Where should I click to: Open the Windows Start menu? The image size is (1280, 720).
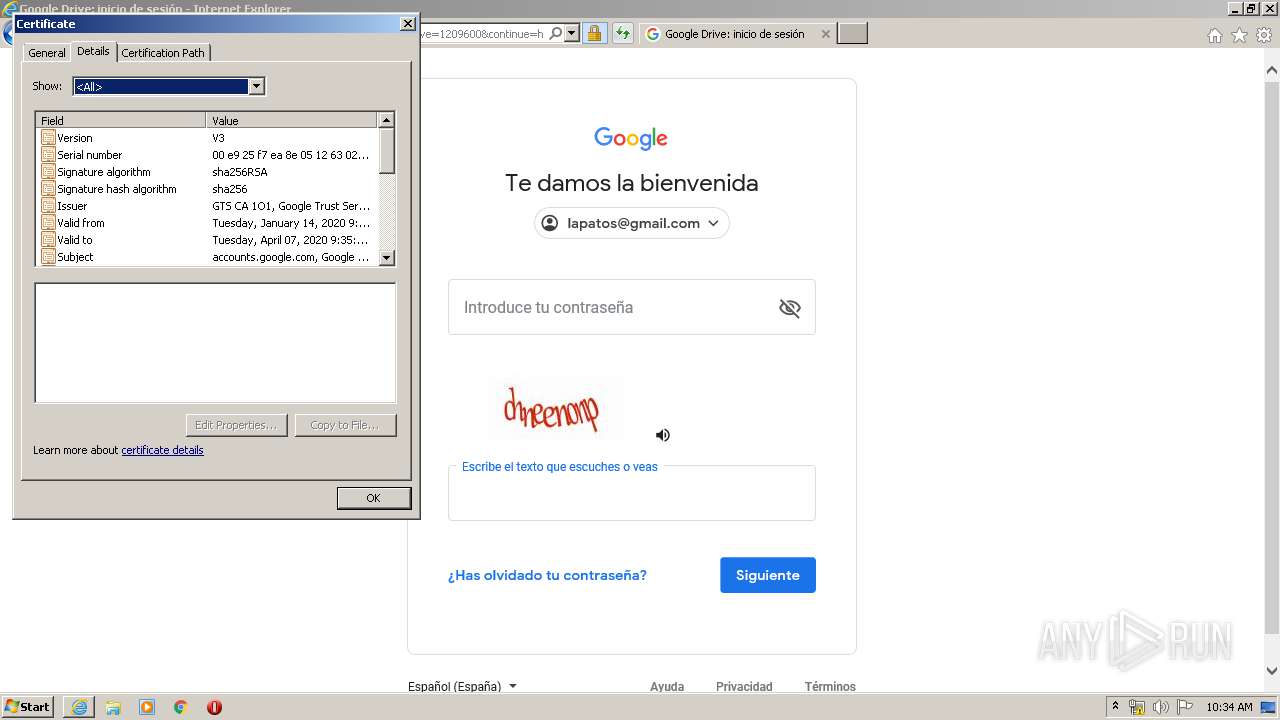[28, 707]
